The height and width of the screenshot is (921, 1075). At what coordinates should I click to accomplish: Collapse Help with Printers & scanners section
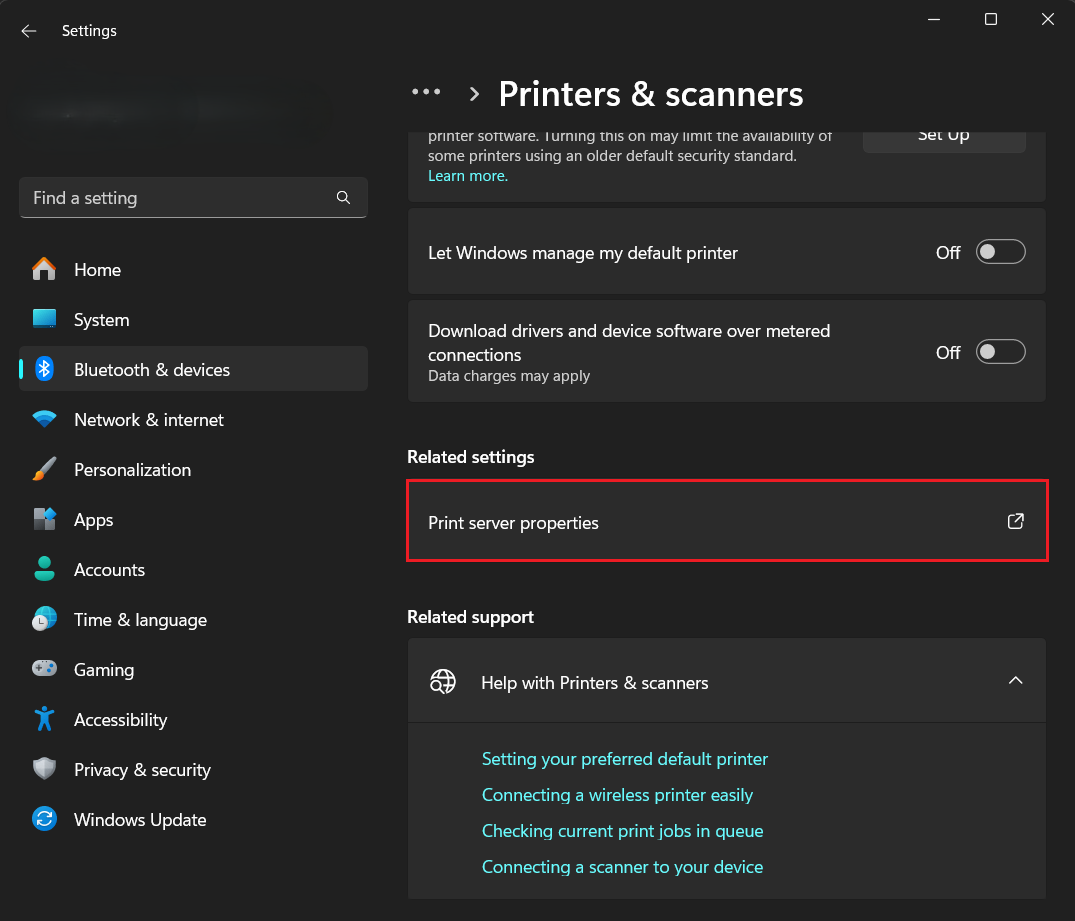coord(1015,681)
